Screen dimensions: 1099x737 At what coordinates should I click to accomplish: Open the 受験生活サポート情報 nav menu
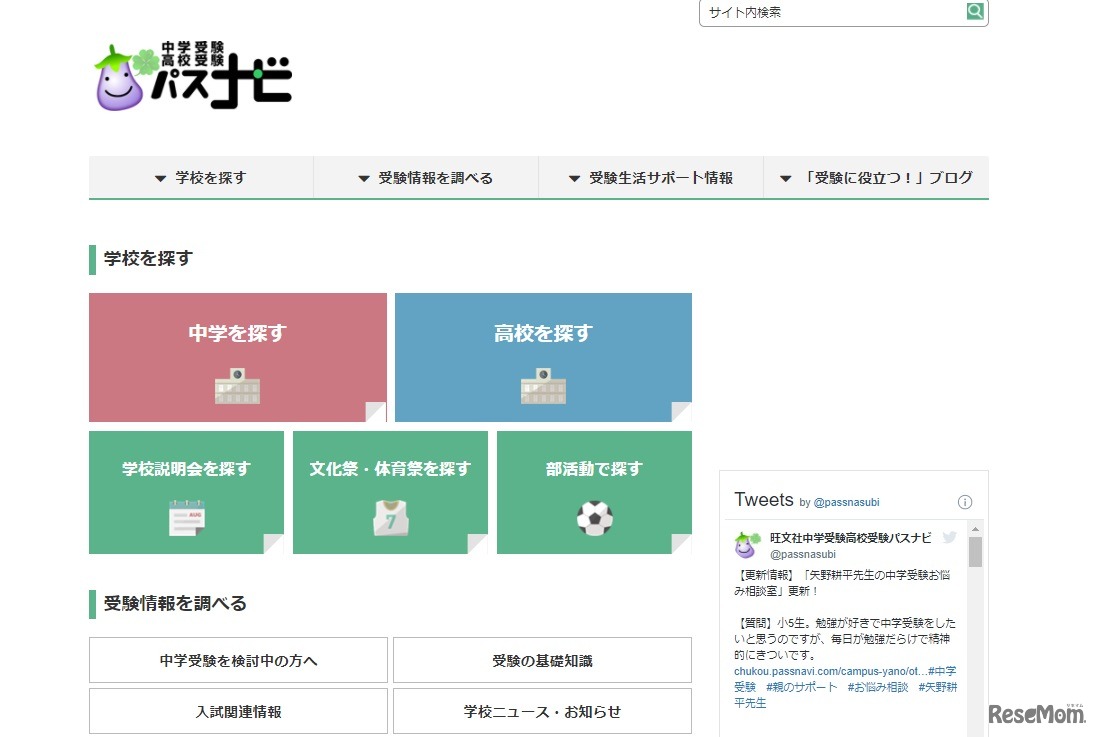651,178
